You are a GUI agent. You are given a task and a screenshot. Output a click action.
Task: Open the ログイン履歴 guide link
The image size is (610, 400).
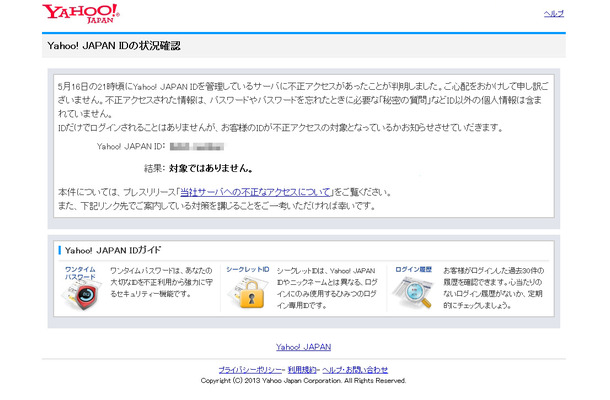click(x=414, y=269)
